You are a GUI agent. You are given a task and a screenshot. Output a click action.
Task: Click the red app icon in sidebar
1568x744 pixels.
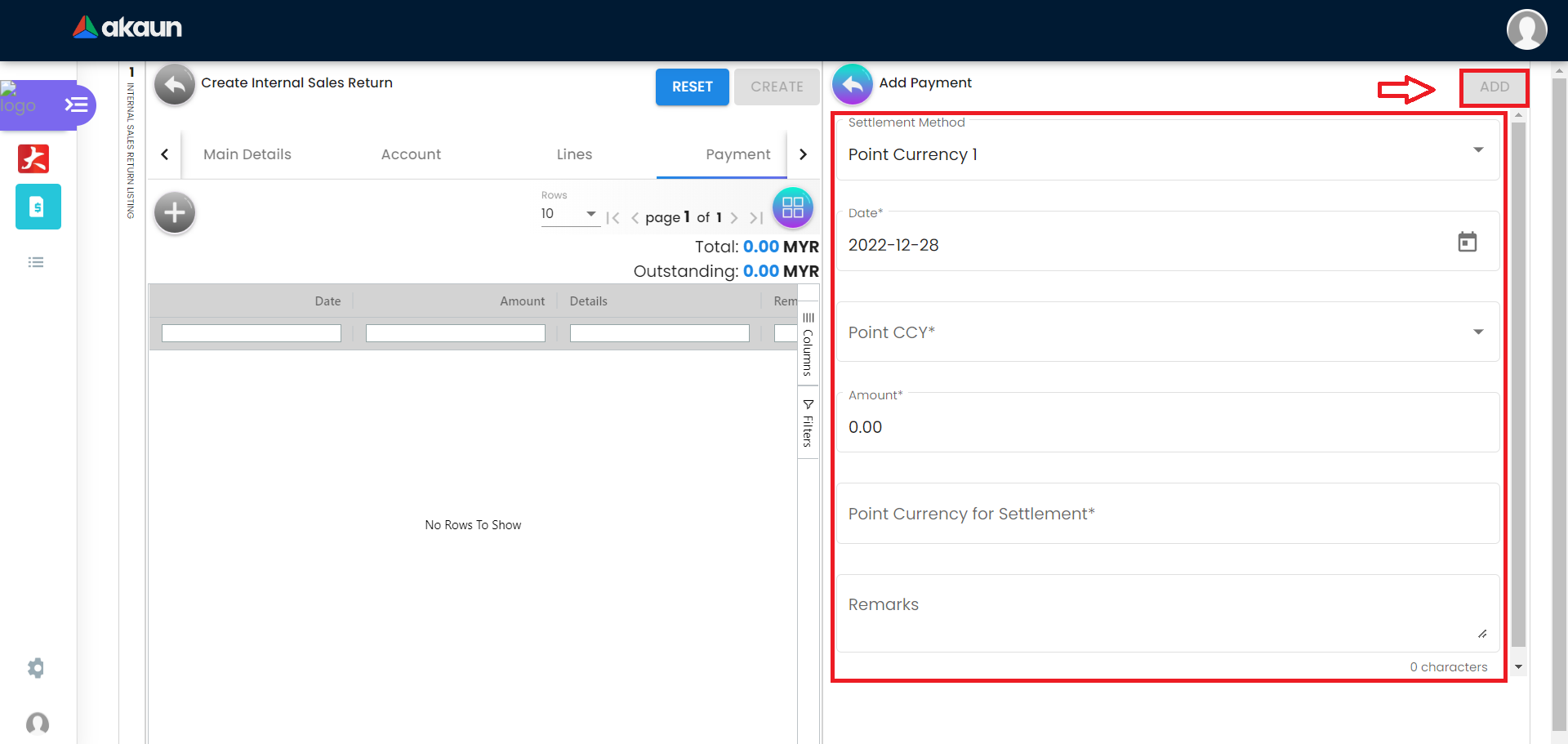33,158
